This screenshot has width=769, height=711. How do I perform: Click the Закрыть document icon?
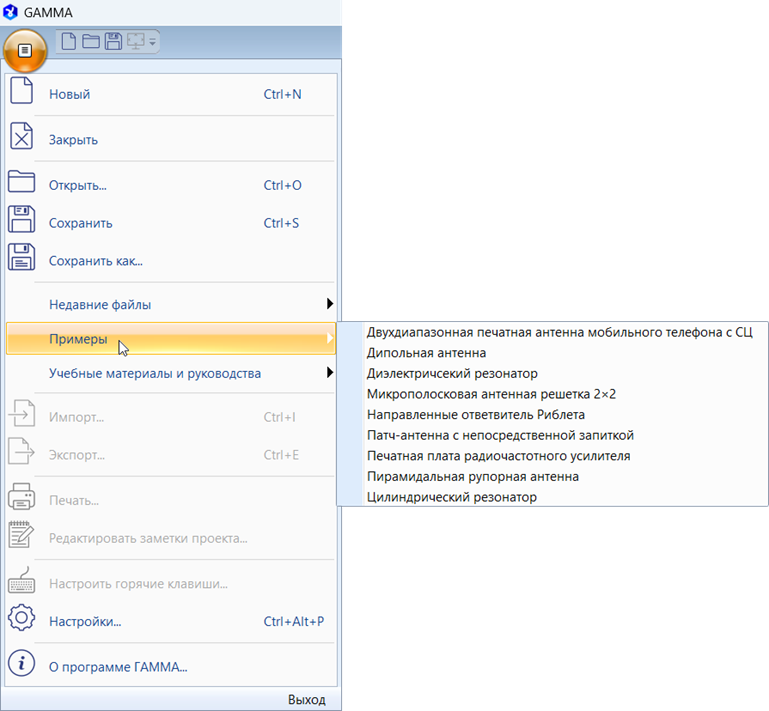(22, 139)
